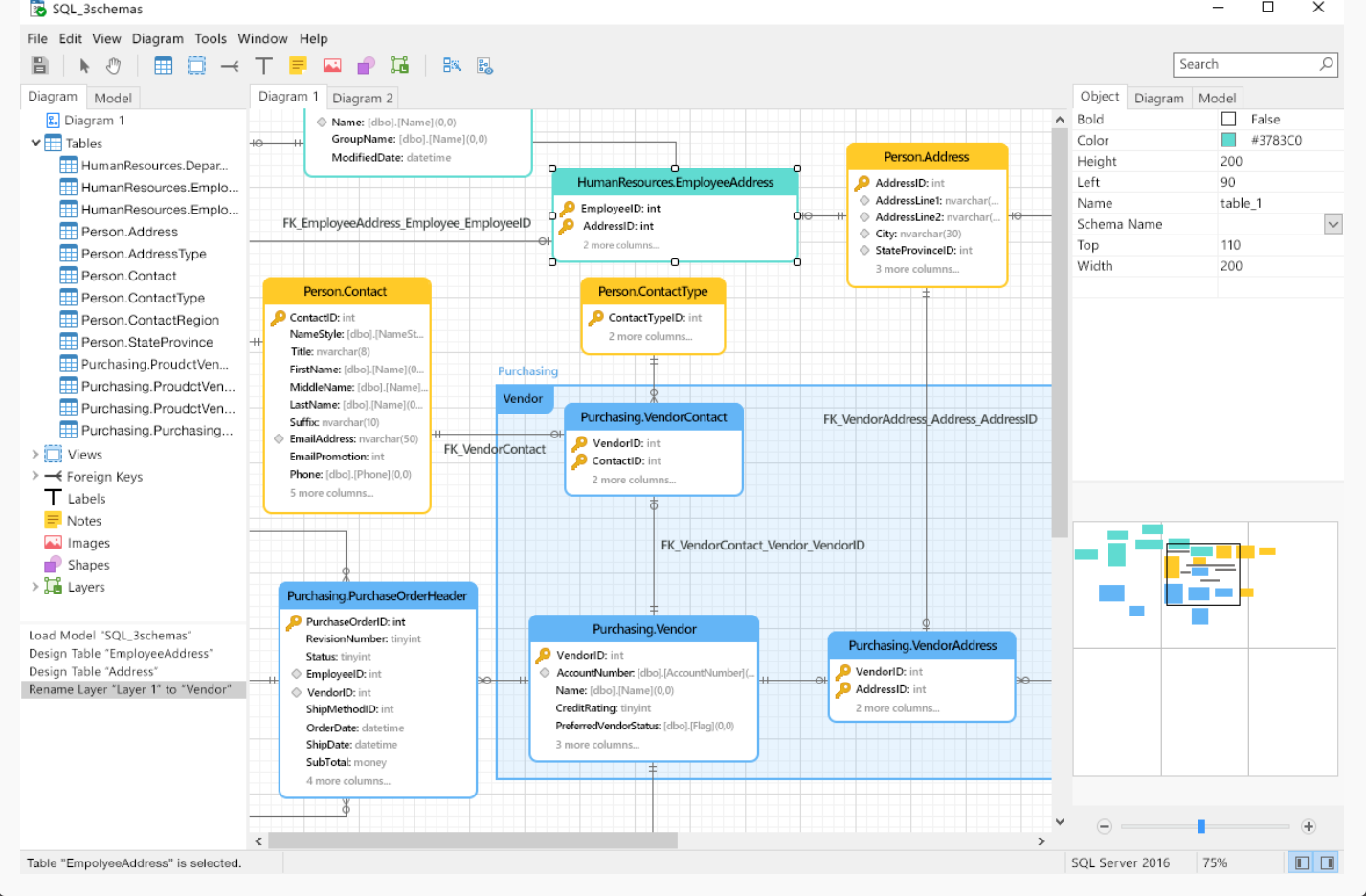The height and width of the screenshot is (896, 1366).
Task: Click the zoom in plus button
Action: coord(1309,826)
